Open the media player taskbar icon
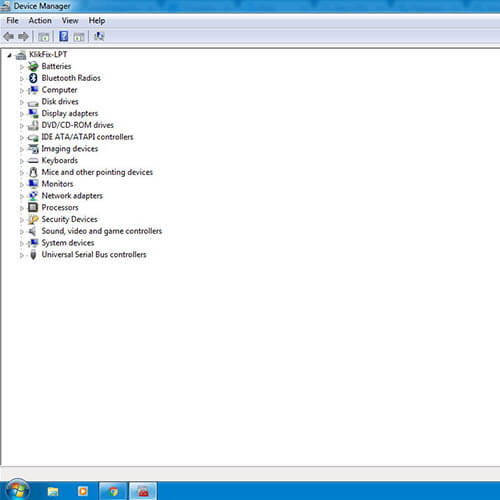 (83, 491)
